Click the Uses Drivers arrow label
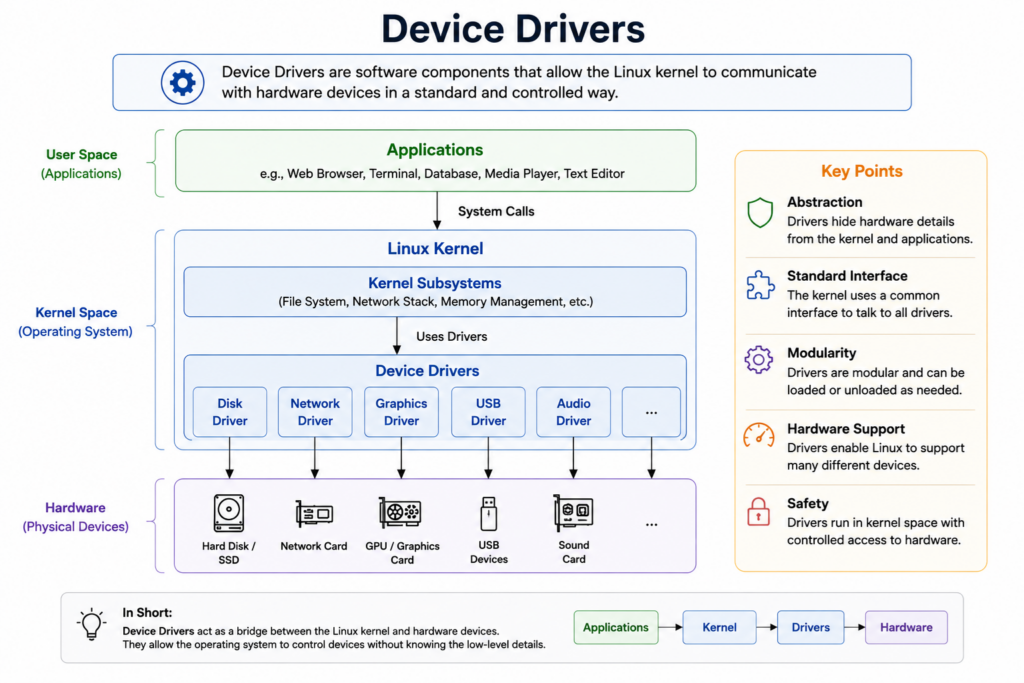This screenshot has height=683, width=1024. pyautogui.click(x=452, y=337)
